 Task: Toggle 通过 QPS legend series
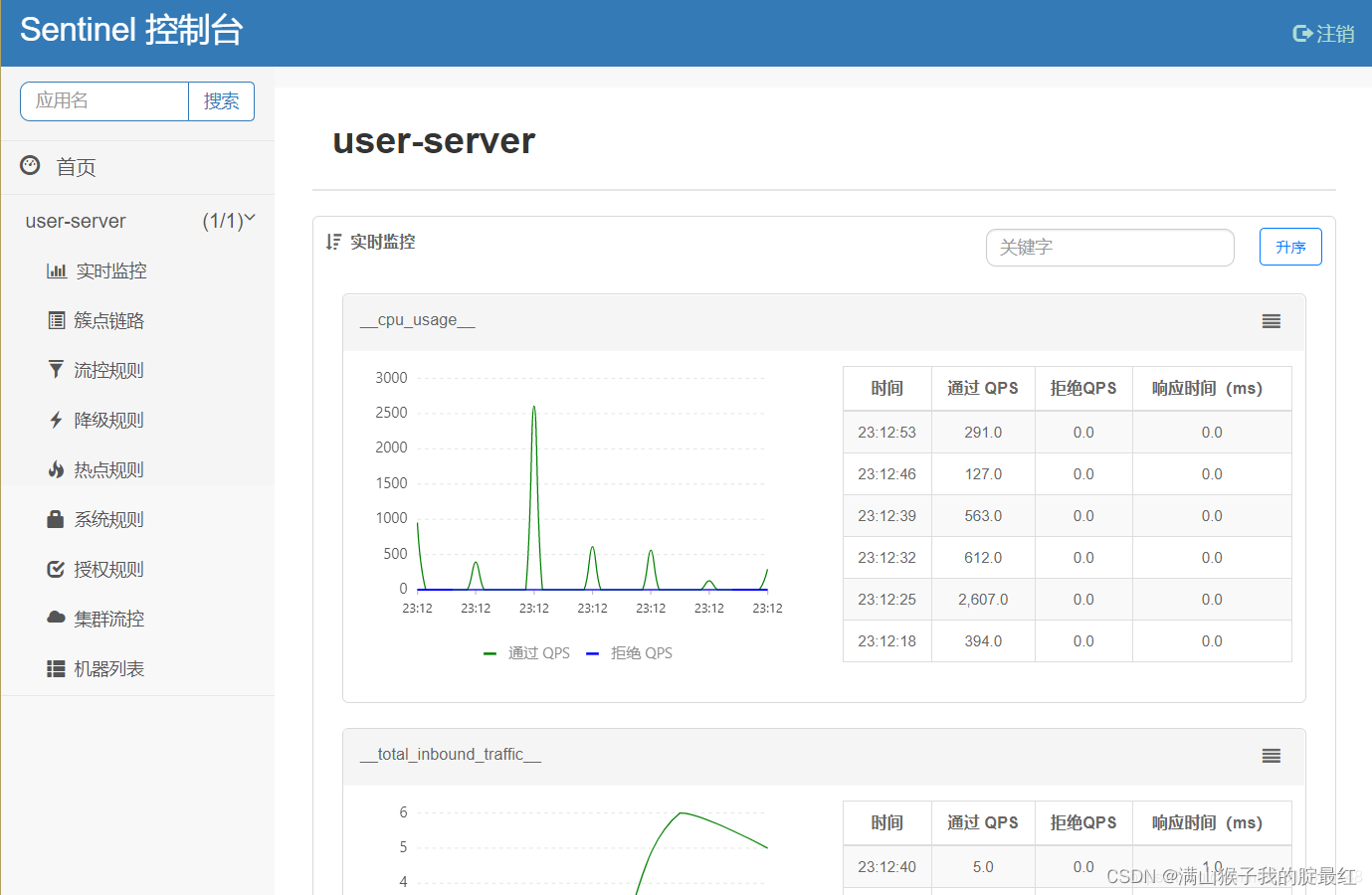coord(526,653)
